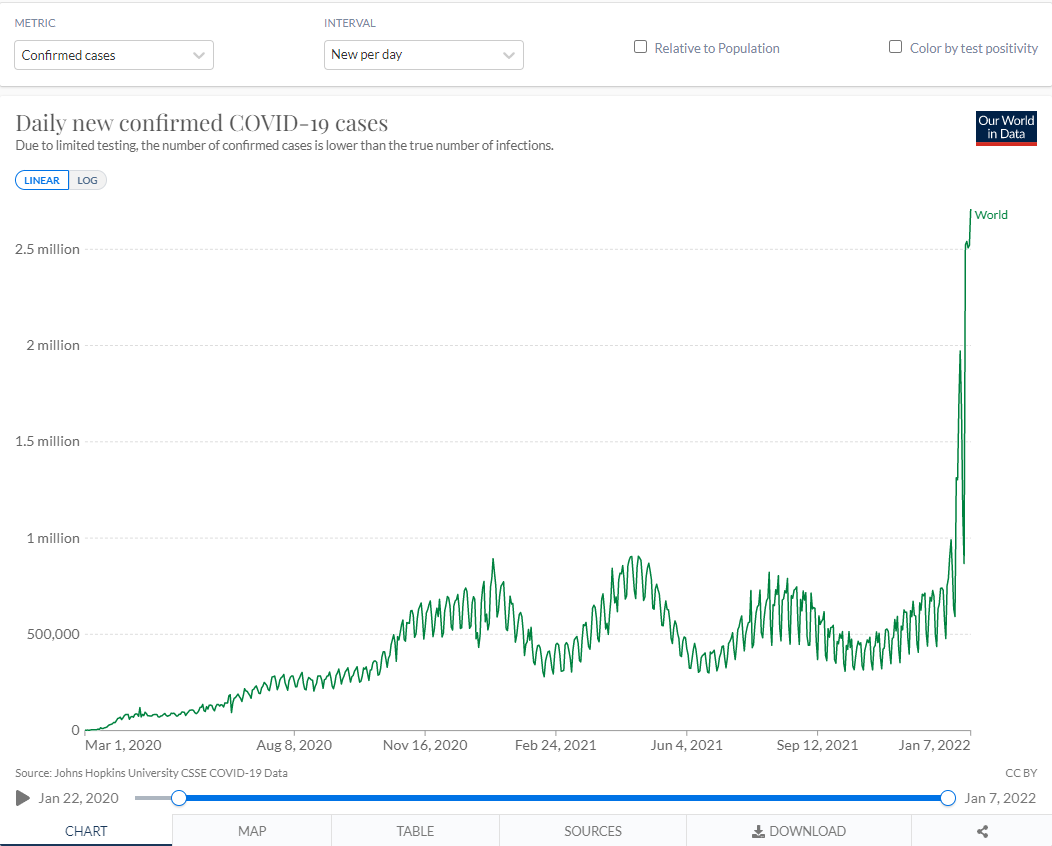Click the Nov 16, 2020 axis label

tap(425, 745)
